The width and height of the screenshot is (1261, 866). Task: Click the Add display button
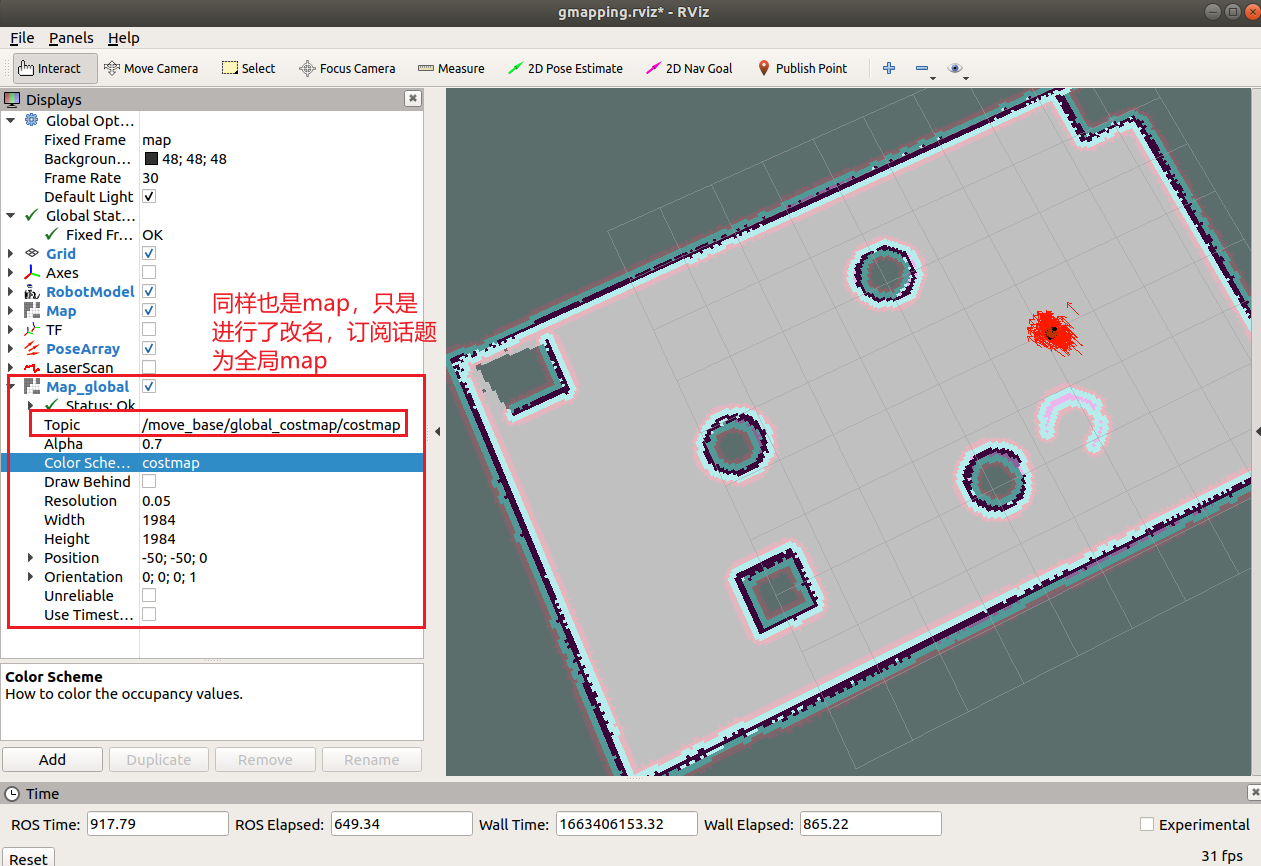[52, 759]
